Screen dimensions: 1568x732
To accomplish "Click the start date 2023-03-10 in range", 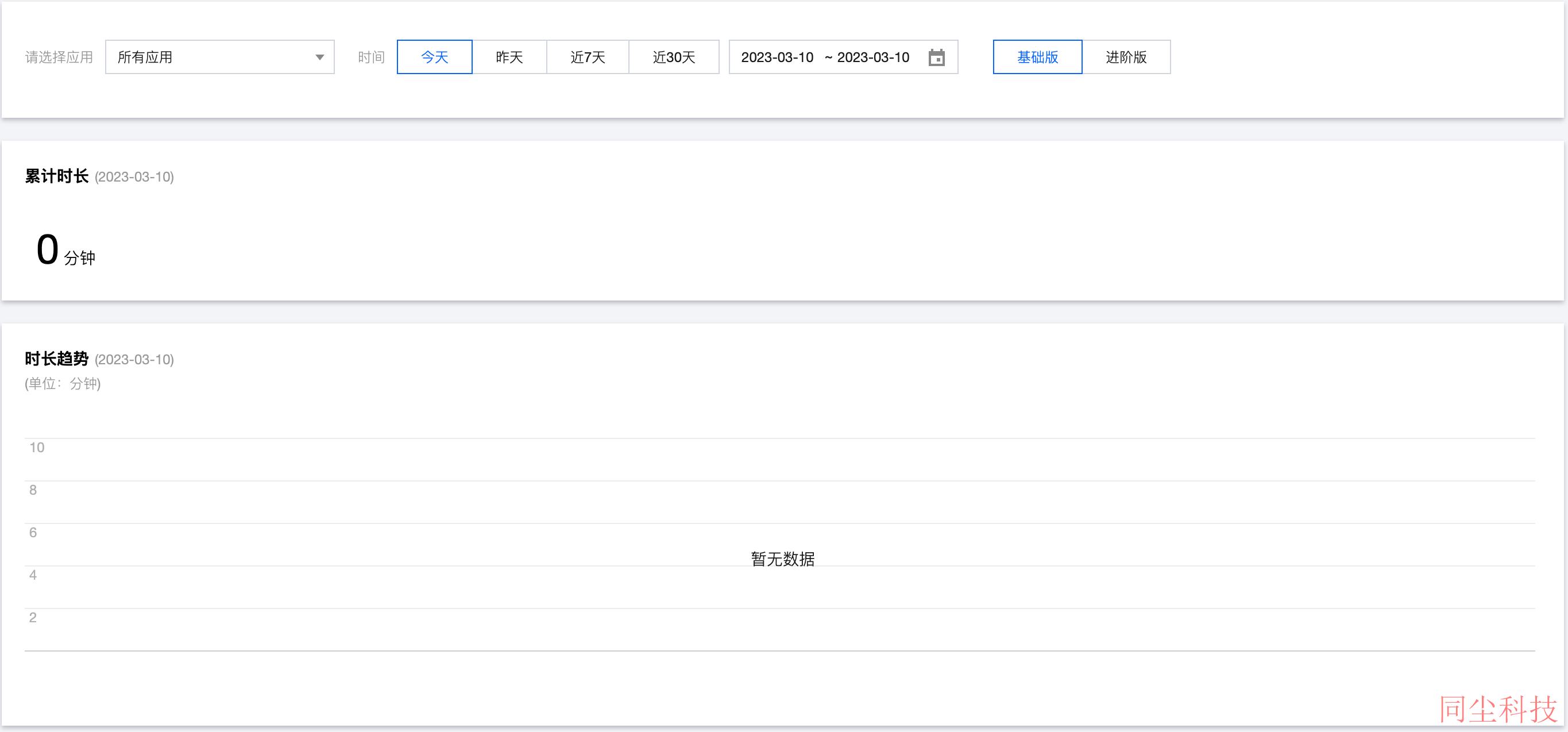I will [777, 57].
